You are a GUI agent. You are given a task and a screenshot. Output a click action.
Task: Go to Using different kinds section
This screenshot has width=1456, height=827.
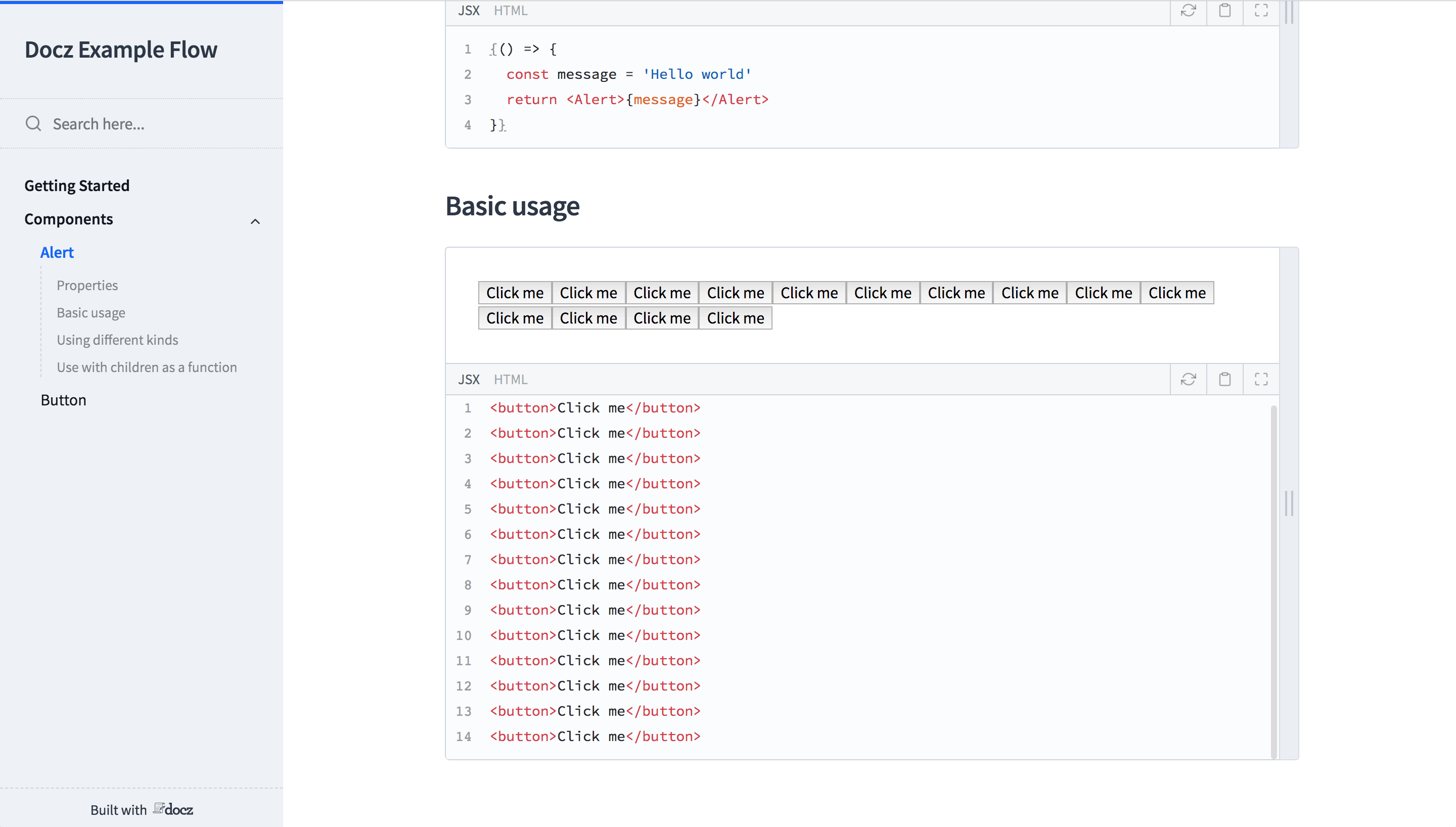click(x=117, y=340)
